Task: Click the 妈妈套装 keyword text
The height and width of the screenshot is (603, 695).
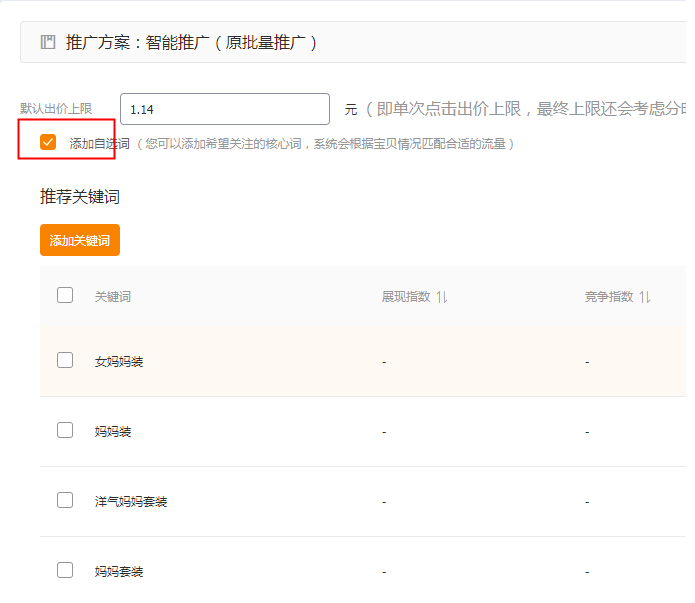Action: [x=119, y=572]
